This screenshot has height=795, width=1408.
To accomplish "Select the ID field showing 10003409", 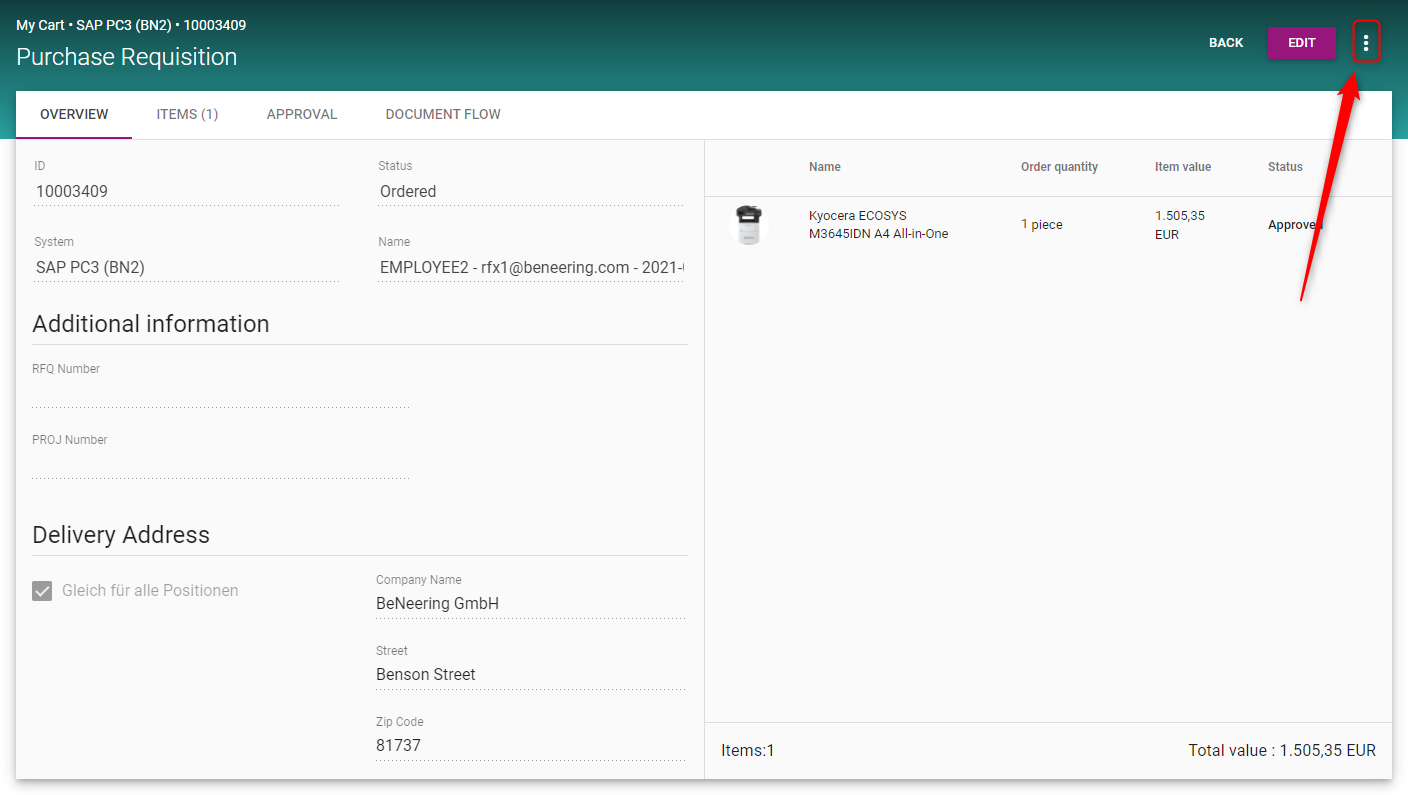I will 185,192.
